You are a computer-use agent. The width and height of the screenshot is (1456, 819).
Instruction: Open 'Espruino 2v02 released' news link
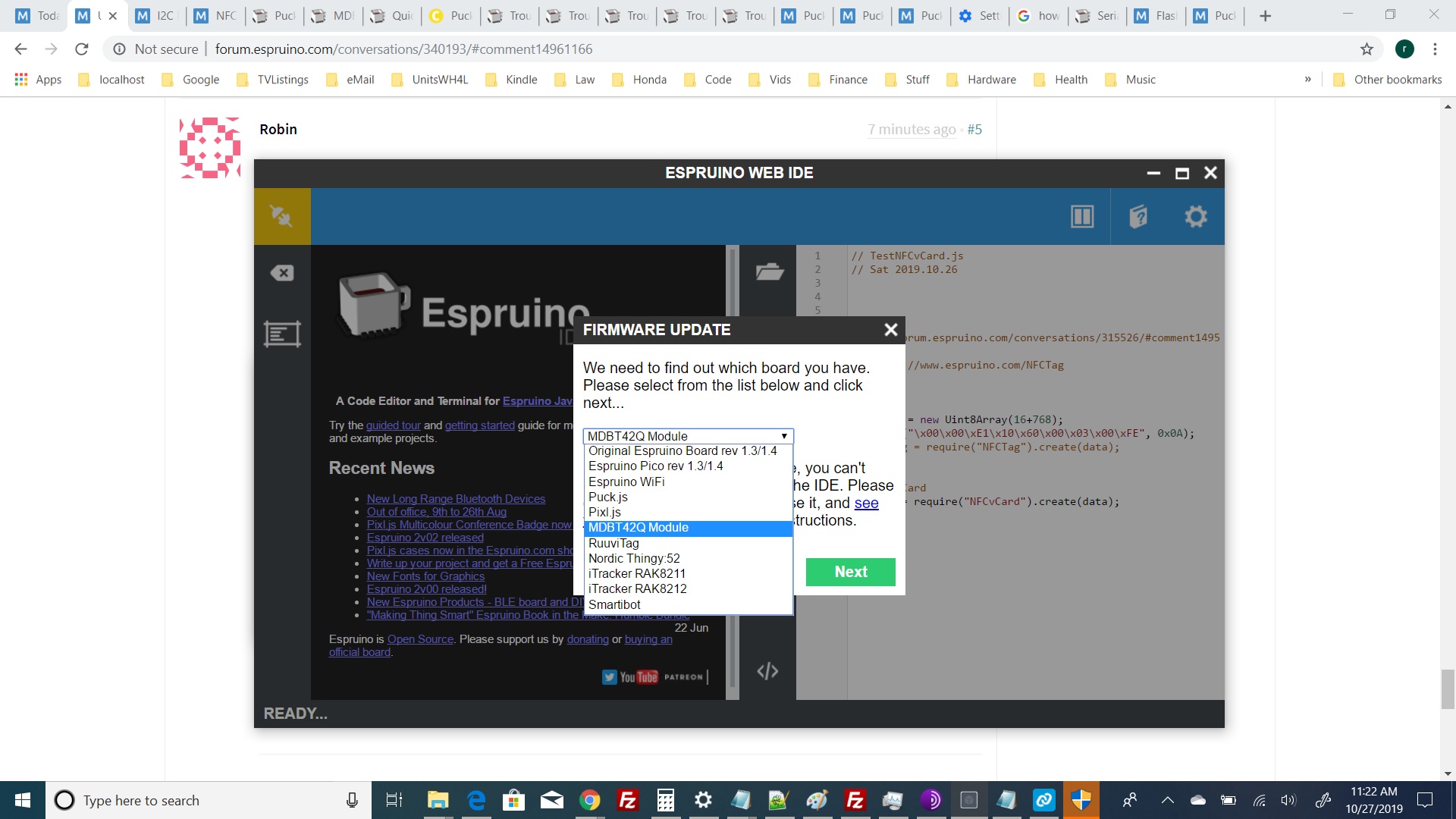click(x=425, y=537)
